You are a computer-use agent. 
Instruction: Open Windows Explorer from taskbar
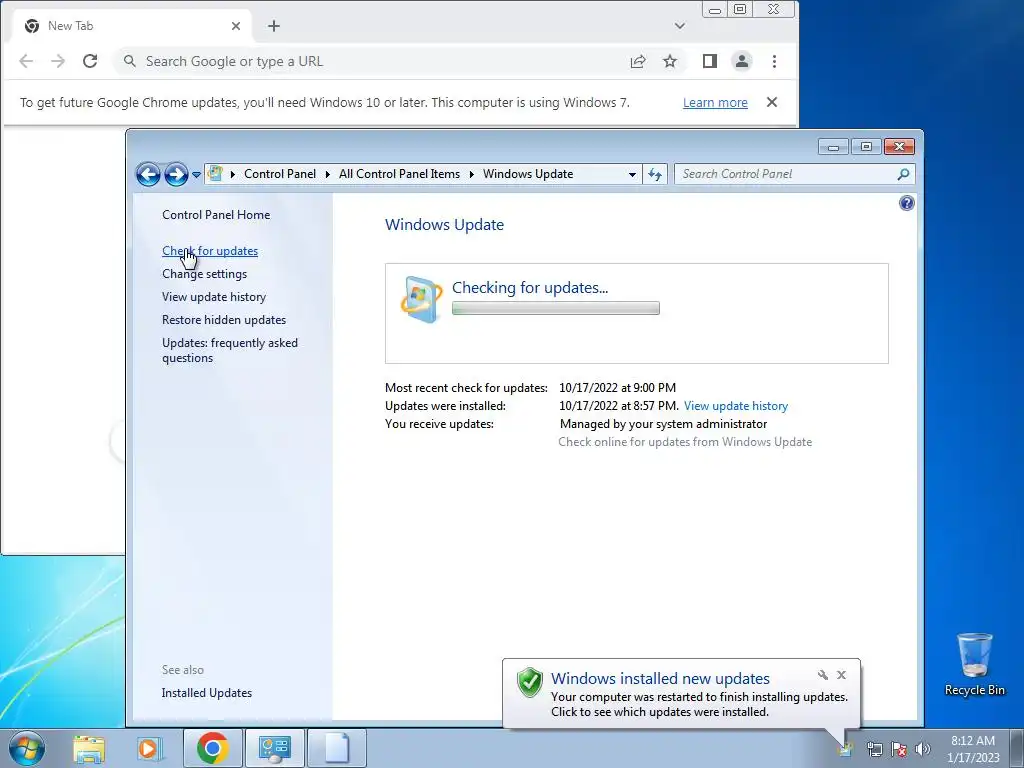coord(89,748)
